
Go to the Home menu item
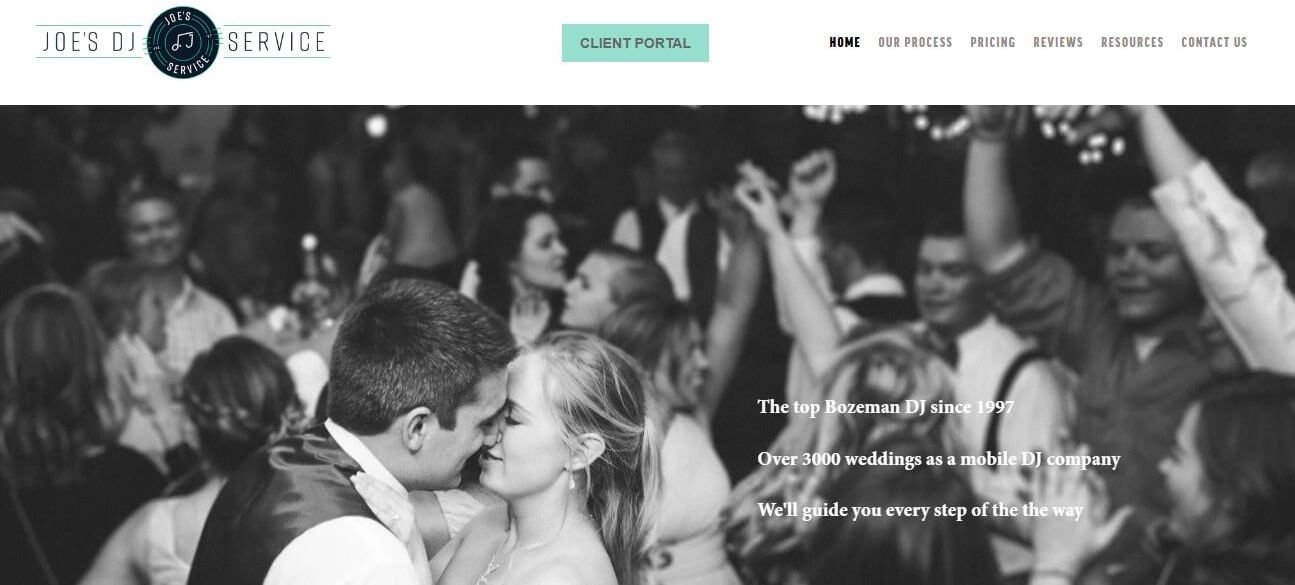tap(845, 42)
